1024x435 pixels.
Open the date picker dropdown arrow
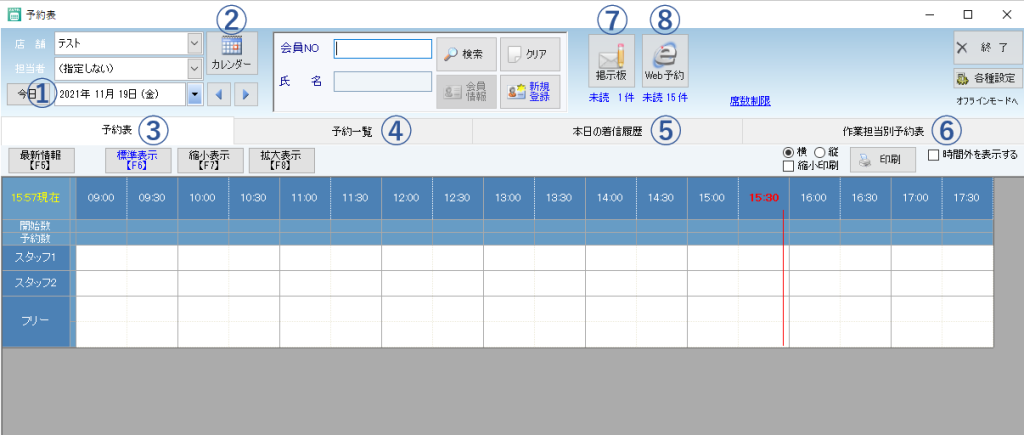194,94
